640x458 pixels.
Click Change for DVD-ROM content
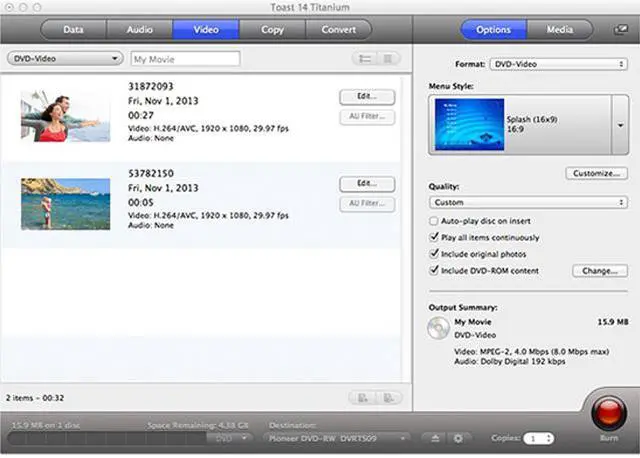[x=600, y=271]
